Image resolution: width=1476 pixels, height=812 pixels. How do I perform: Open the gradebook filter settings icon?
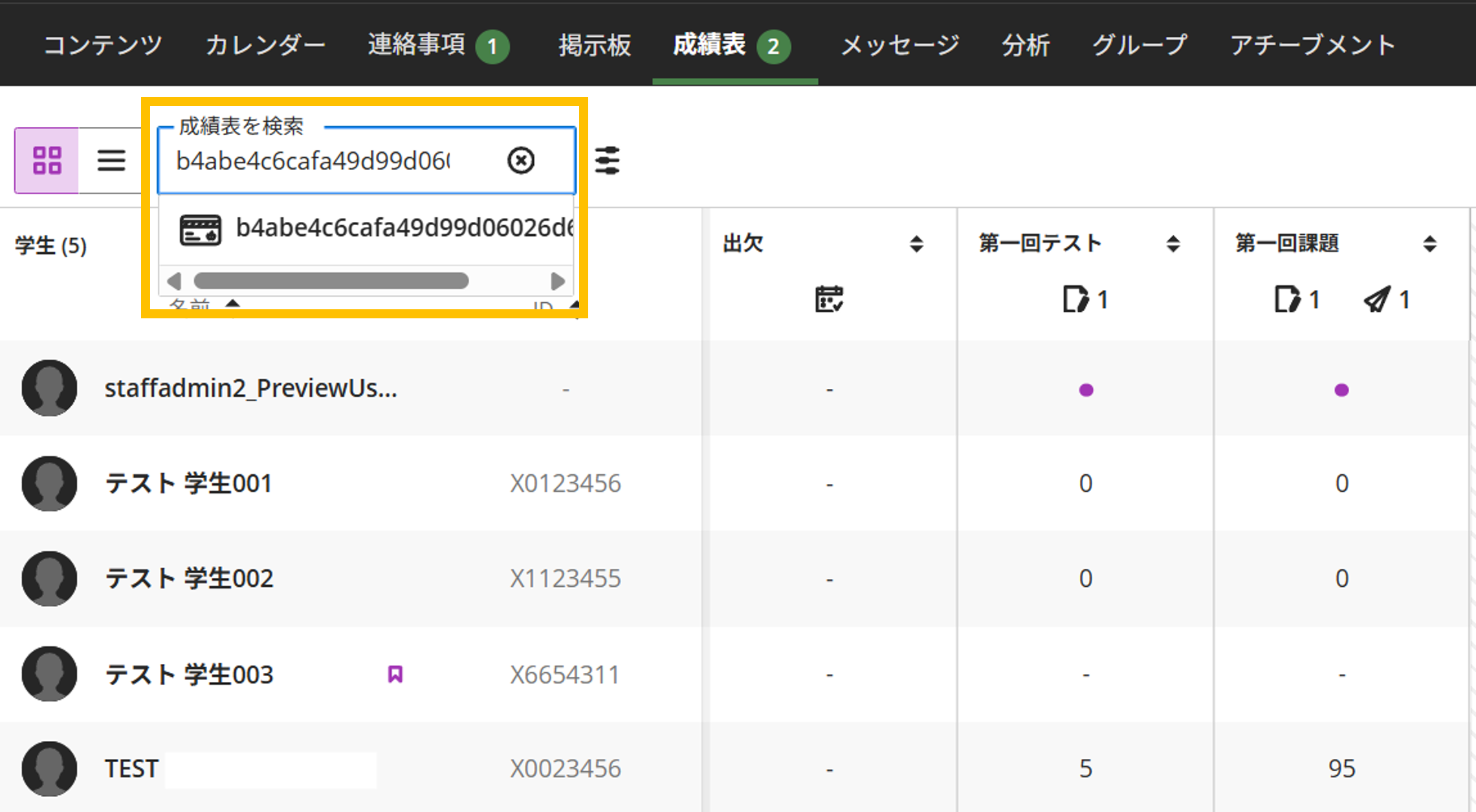pyautogui.click(x=608, y=160)
